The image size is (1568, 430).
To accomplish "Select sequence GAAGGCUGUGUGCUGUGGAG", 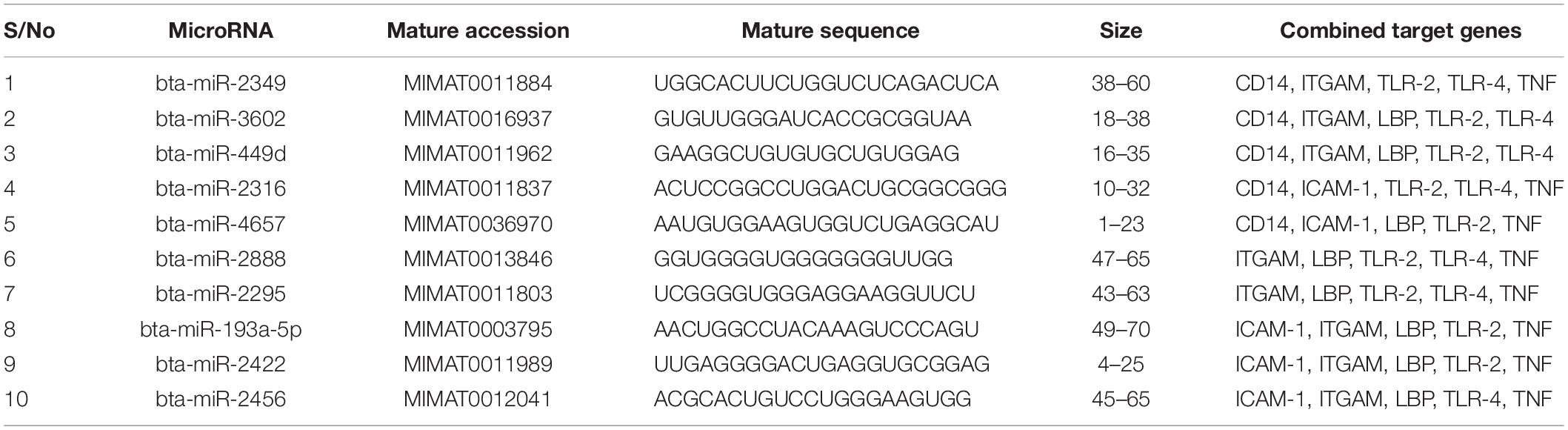I will coord(806,153).
